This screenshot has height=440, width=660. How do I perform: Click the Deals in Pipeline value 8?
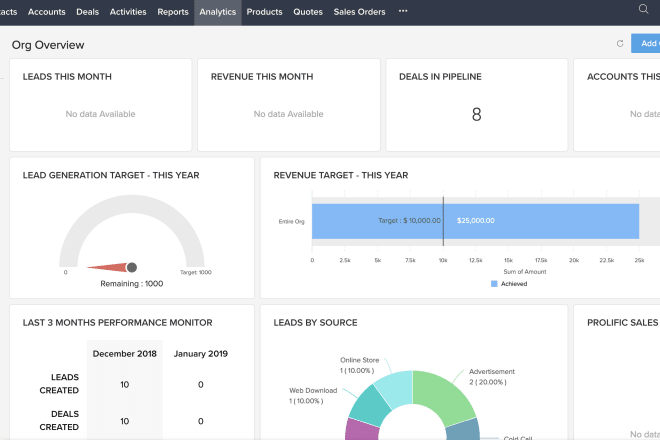pos(476,114)
